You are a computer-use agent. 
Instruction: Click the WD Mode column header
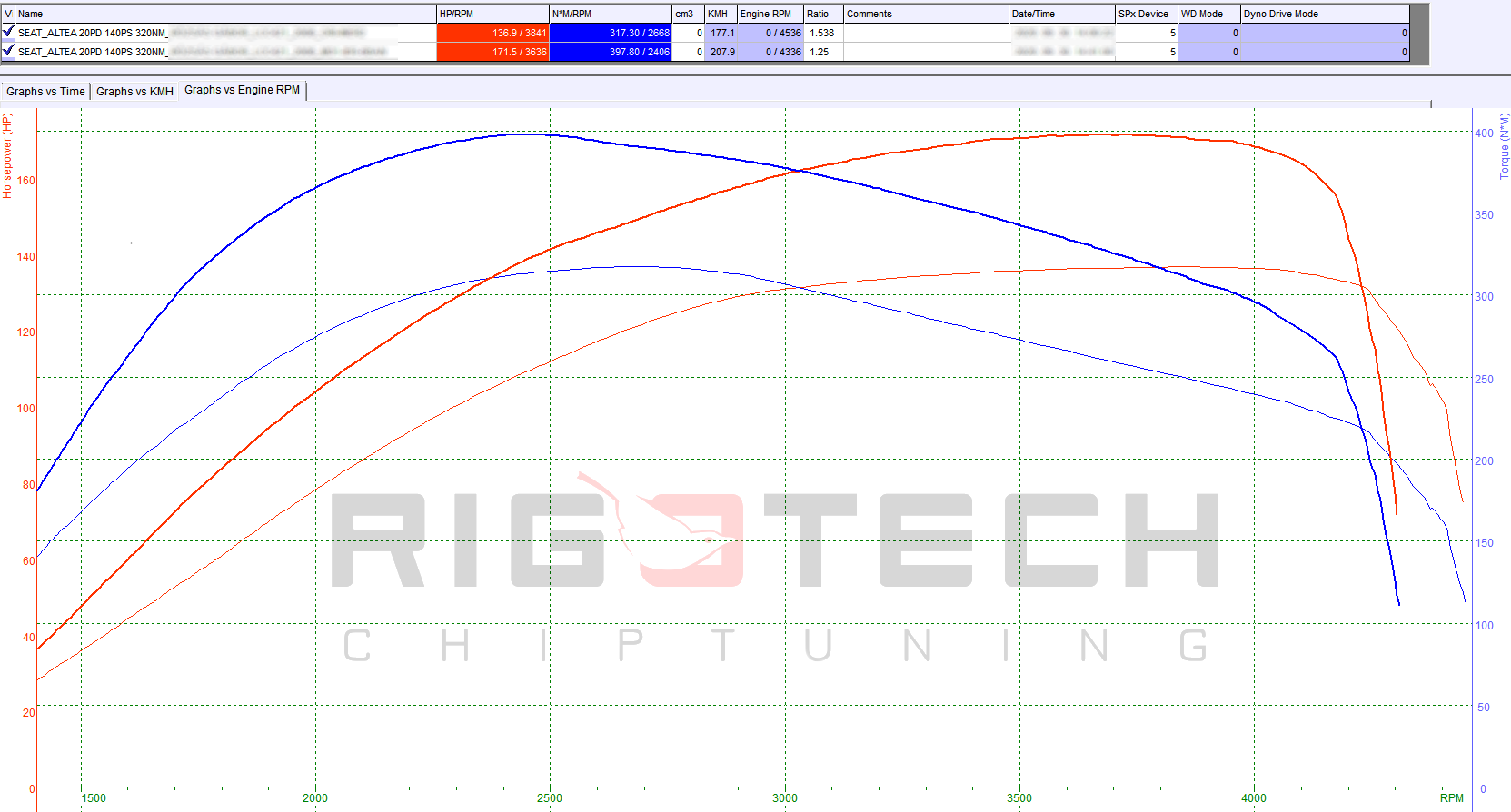1208,14
